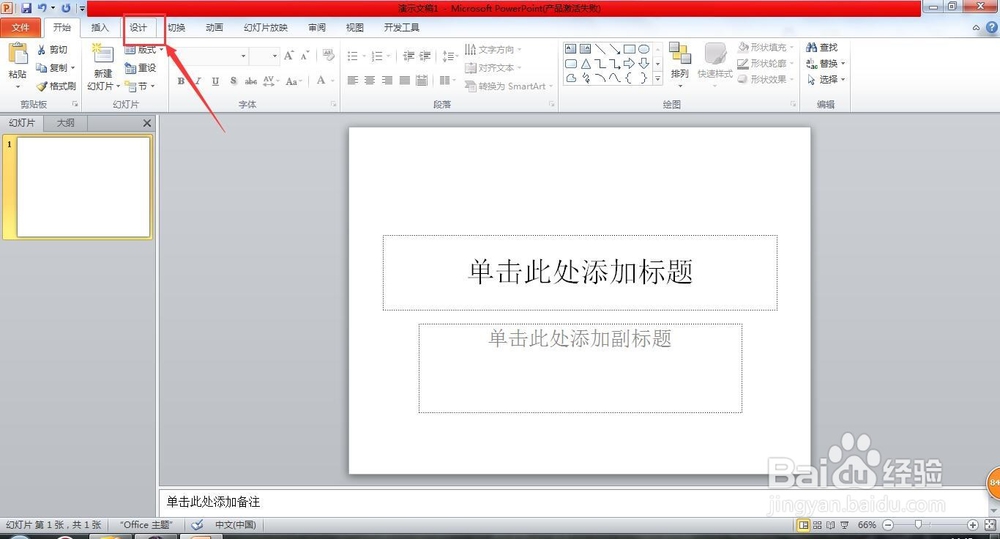
Task: Decrease font size with small A icon
Action: 305,56
